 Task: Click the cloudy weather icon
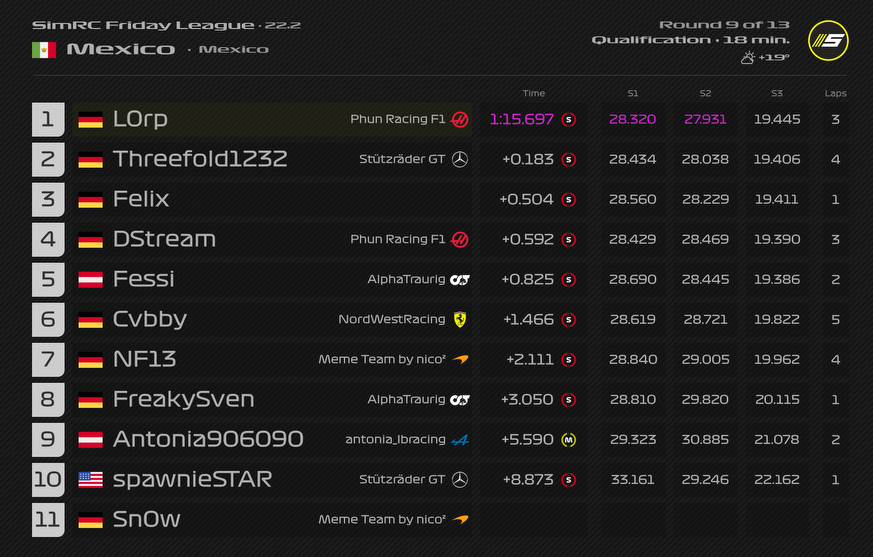pos(747,58)
